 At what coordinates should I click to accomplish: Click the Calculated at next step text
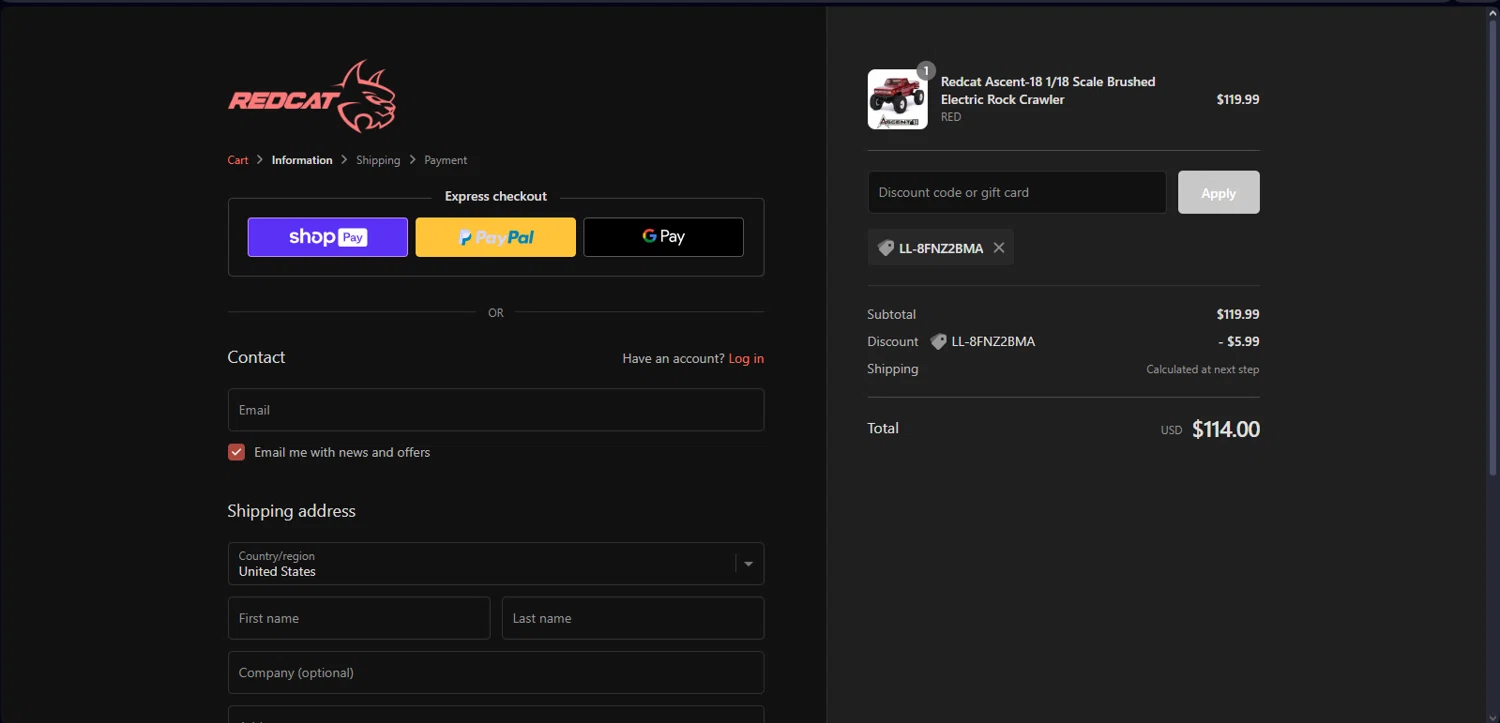(1202, 369)
